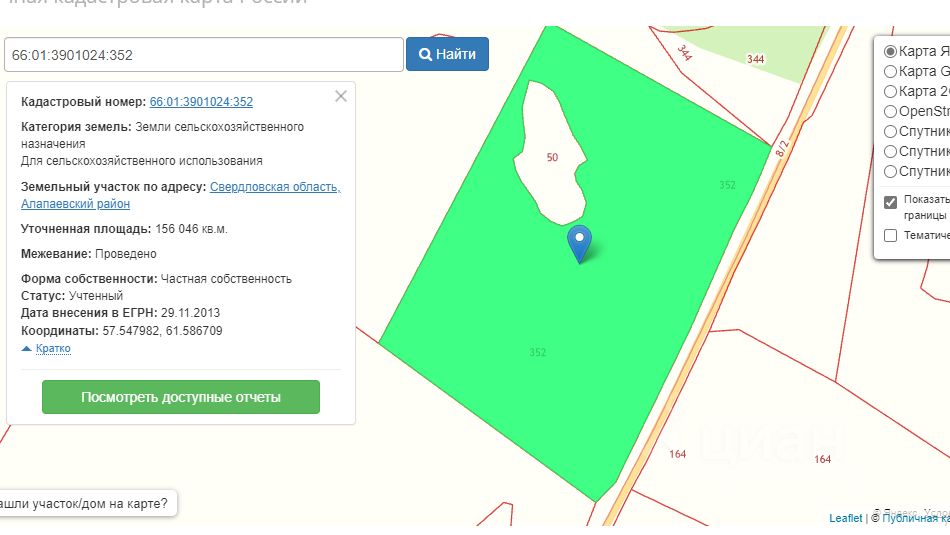Click Посмотреть доступные отчеты button

point(181,397)
